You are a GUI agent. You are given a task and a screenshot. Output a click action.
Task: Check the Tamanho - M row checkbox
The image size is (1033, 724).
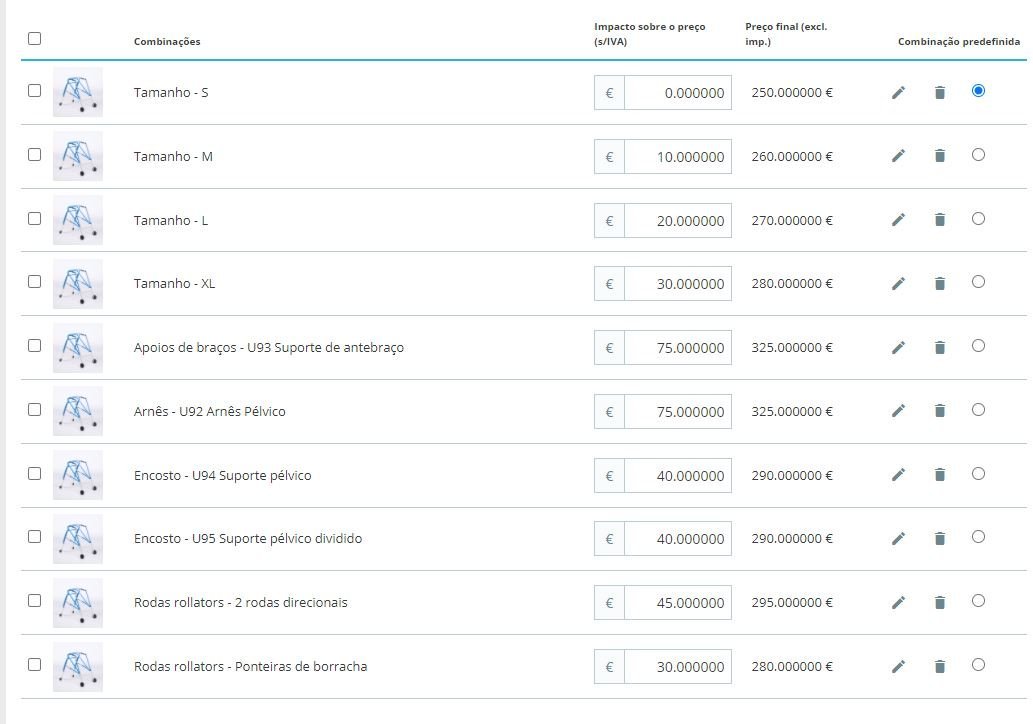[x=34, y=154]
